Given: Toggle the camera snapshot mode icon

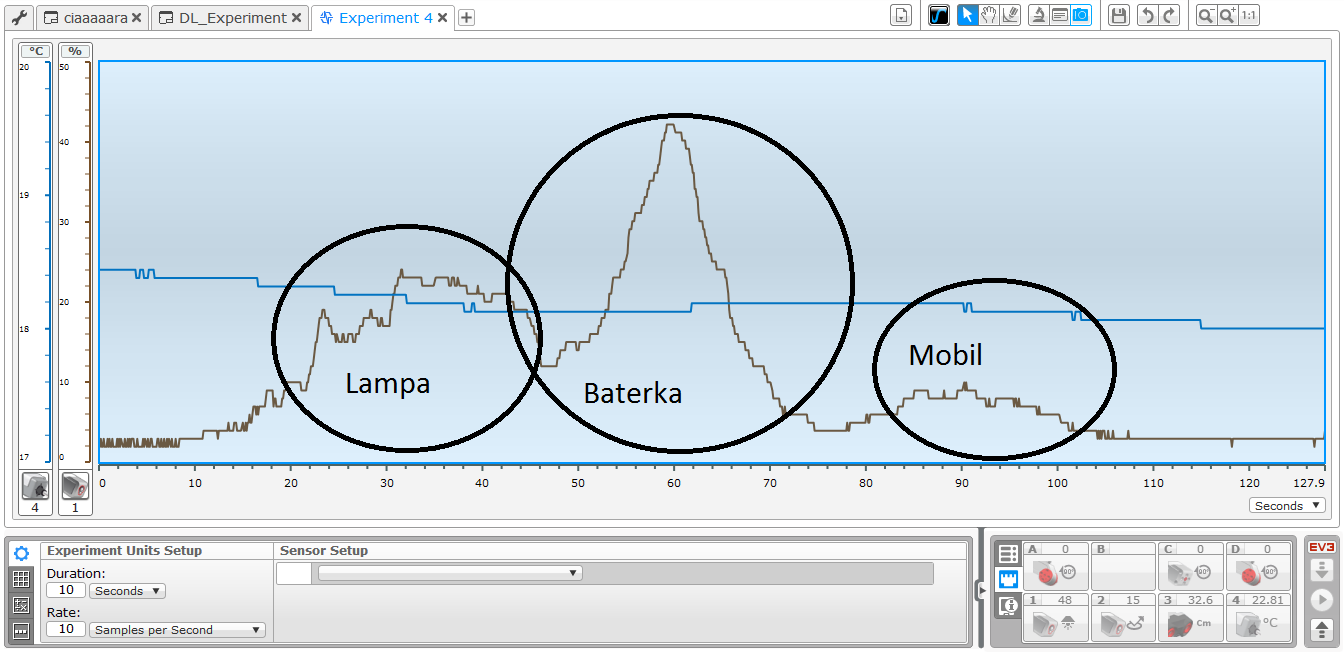Looking at the screenshot, I should click(x=1081, y=15).
